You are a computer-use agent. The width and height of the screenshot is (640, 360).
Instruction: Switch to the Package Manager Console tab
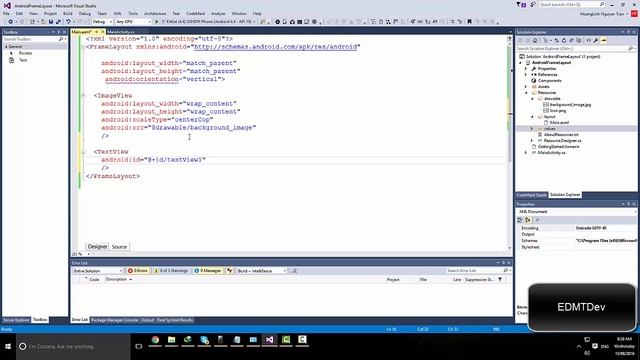click(114, 320)
